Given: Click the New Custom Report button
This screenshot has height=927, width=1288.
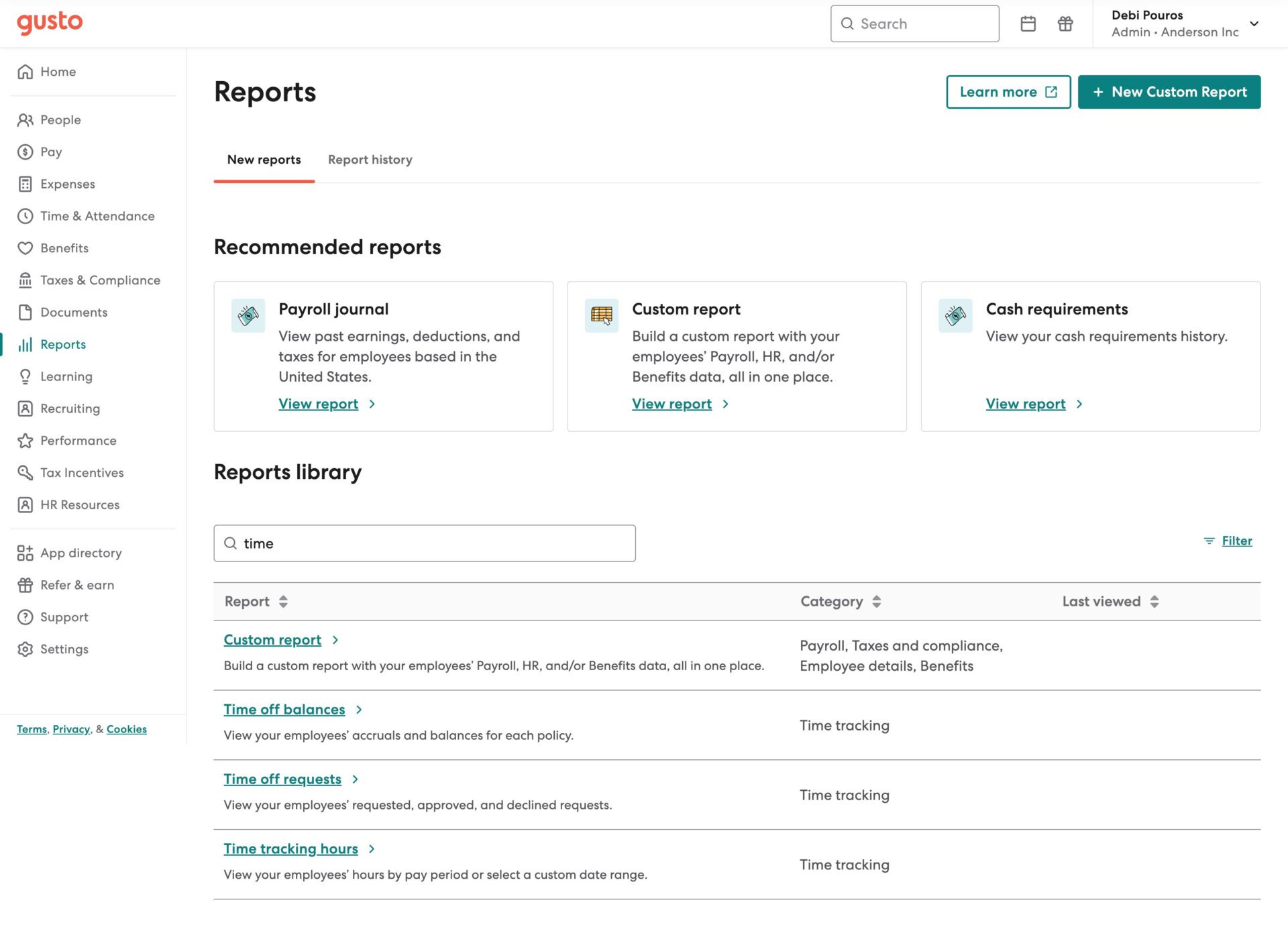Looking at the screenshot, I should point(1169,92).
